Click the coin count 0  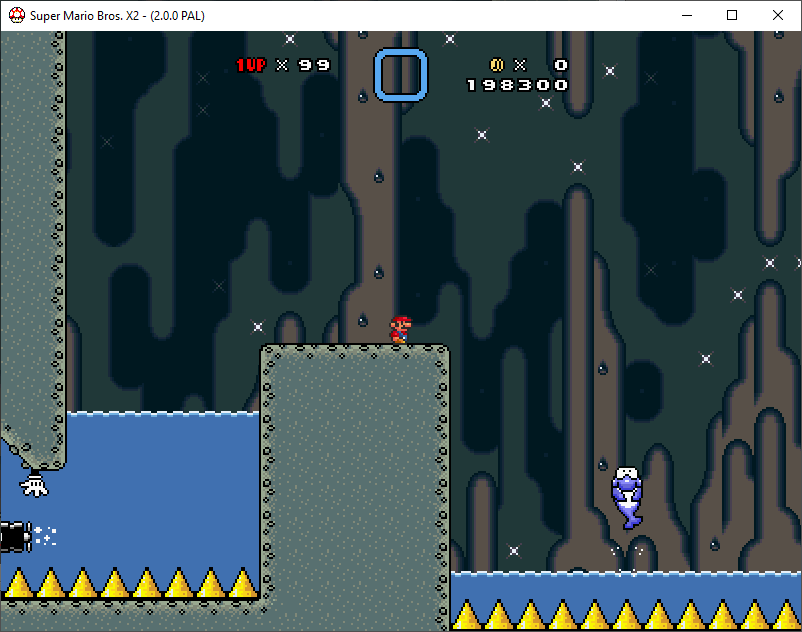561,65
